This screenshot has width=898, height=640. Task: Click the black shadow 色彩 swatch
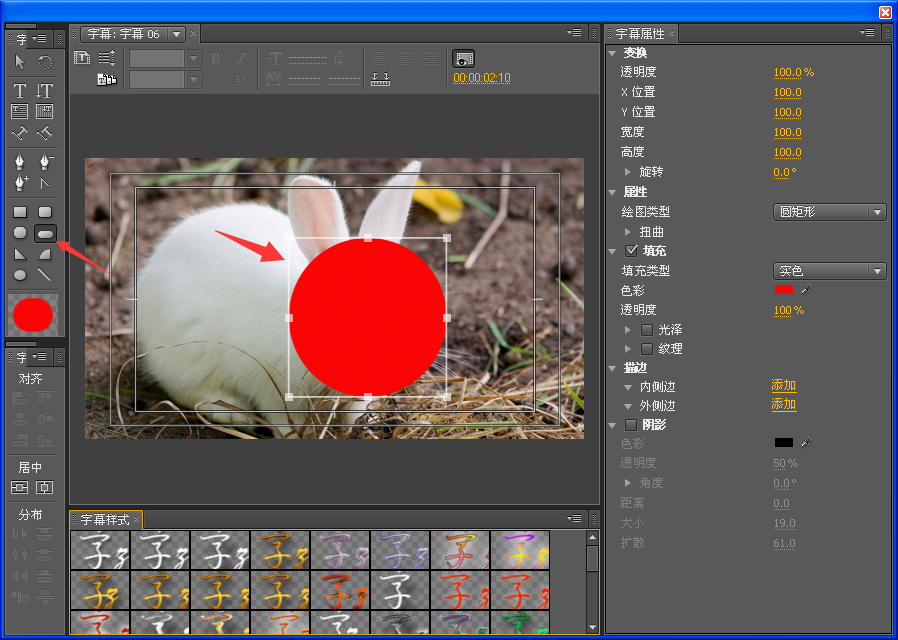pos(783,443)
